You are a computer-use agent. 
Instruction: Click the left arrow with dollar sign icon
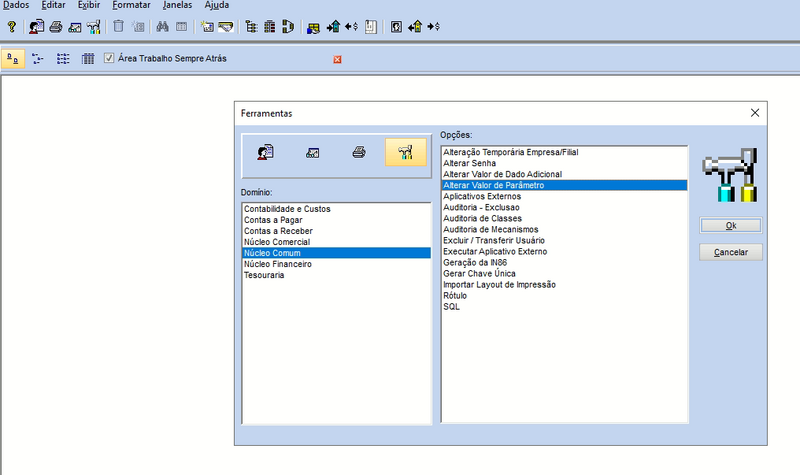(x=352, y=27)
